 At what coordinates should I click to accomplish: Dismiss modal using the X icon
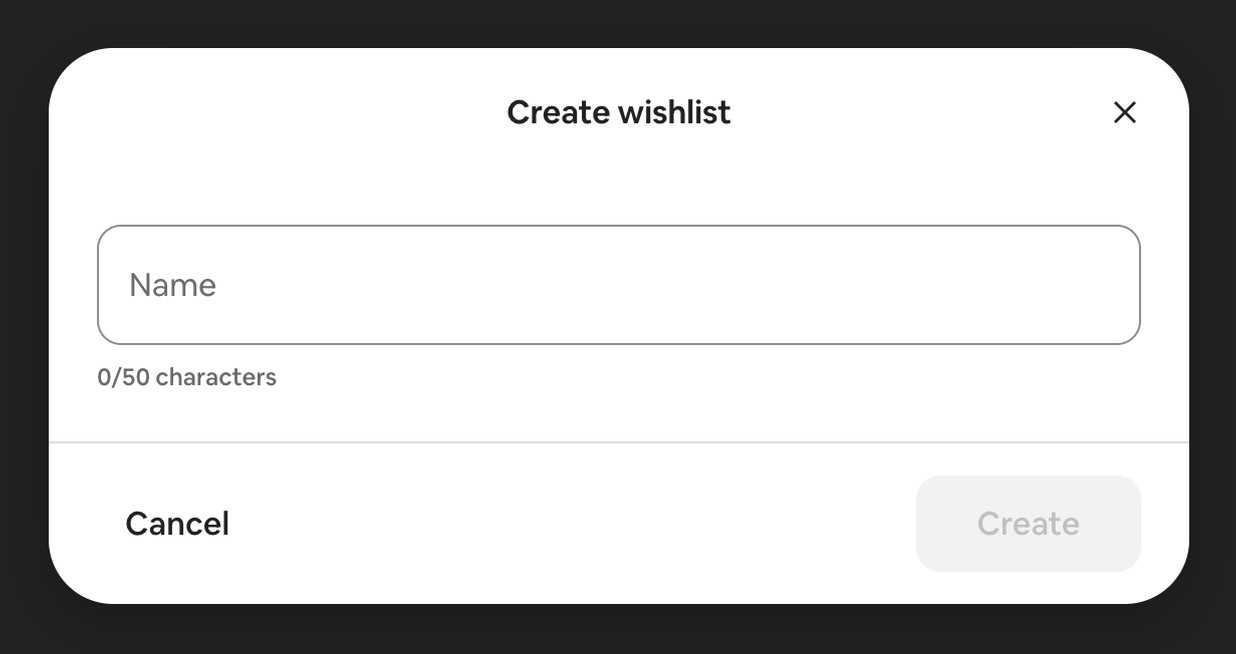click(x=1124, y=113)
